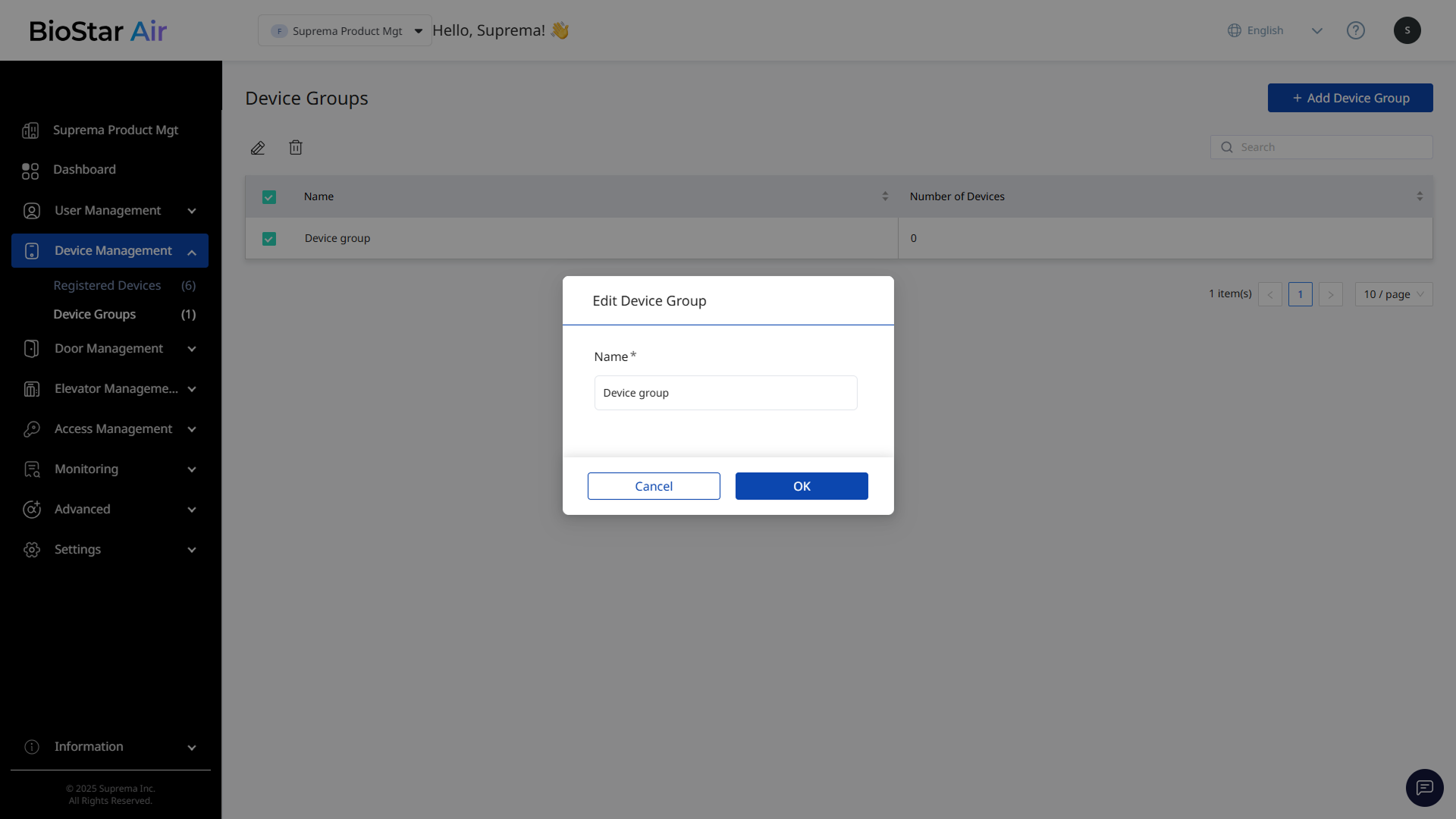Image resolution: width=1456 pixels, height=819 pixels.
Task: Uncheck the Device group row checkbox
Action: pos(268,239)
